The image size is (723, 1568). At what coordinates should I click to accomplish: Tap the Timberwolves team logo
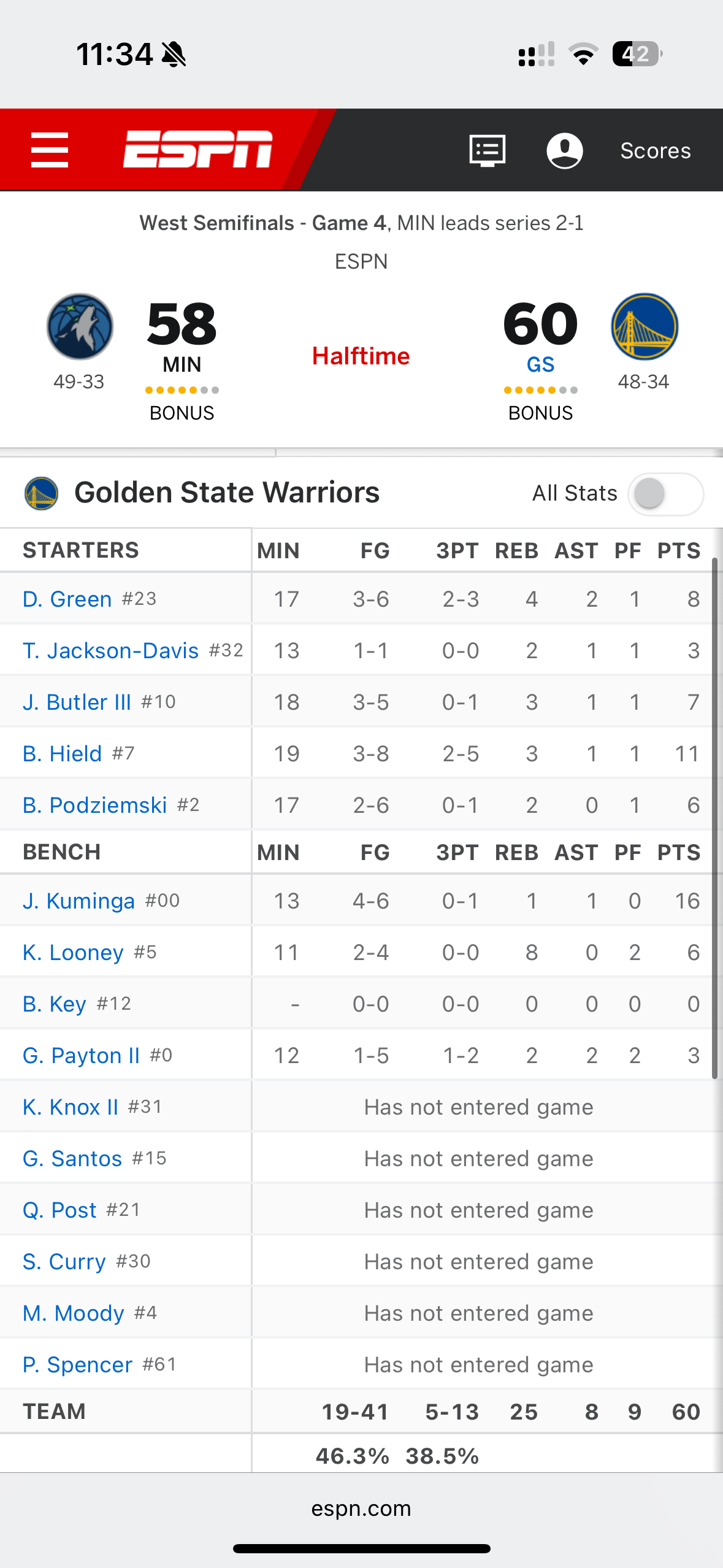[80, 326]
